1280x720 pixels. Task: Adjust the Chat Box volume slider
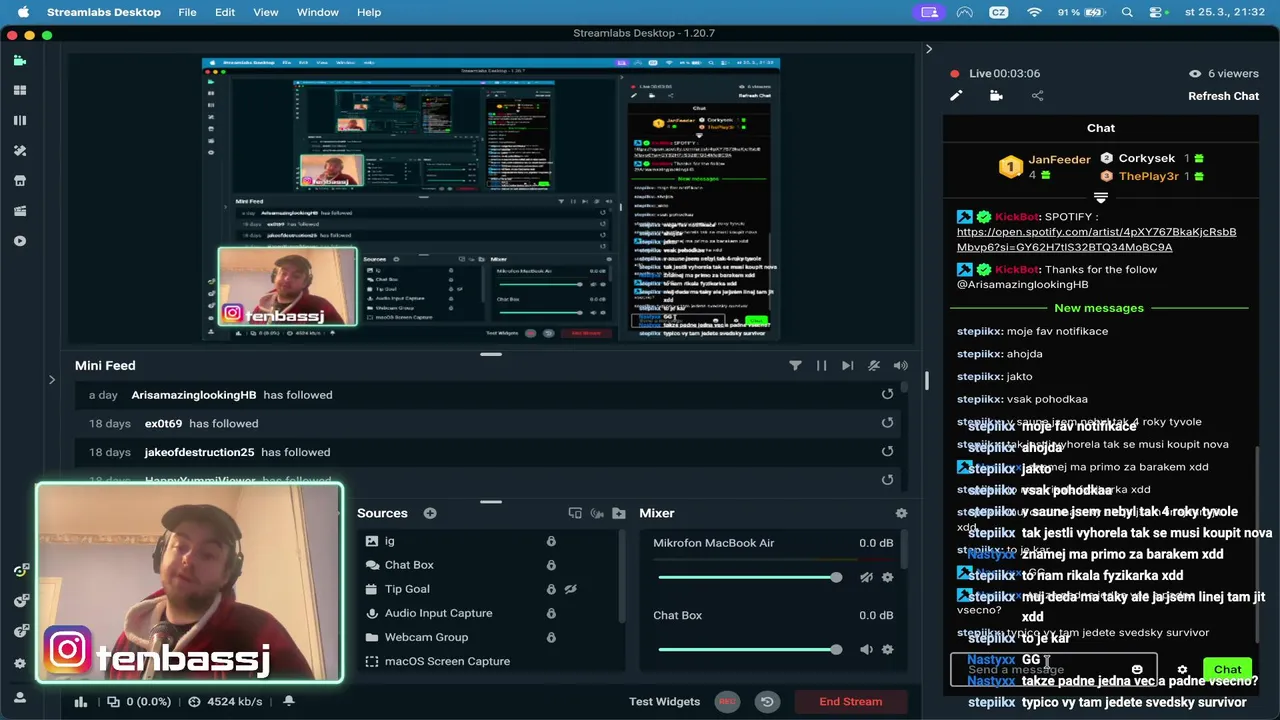coord(750,649)
